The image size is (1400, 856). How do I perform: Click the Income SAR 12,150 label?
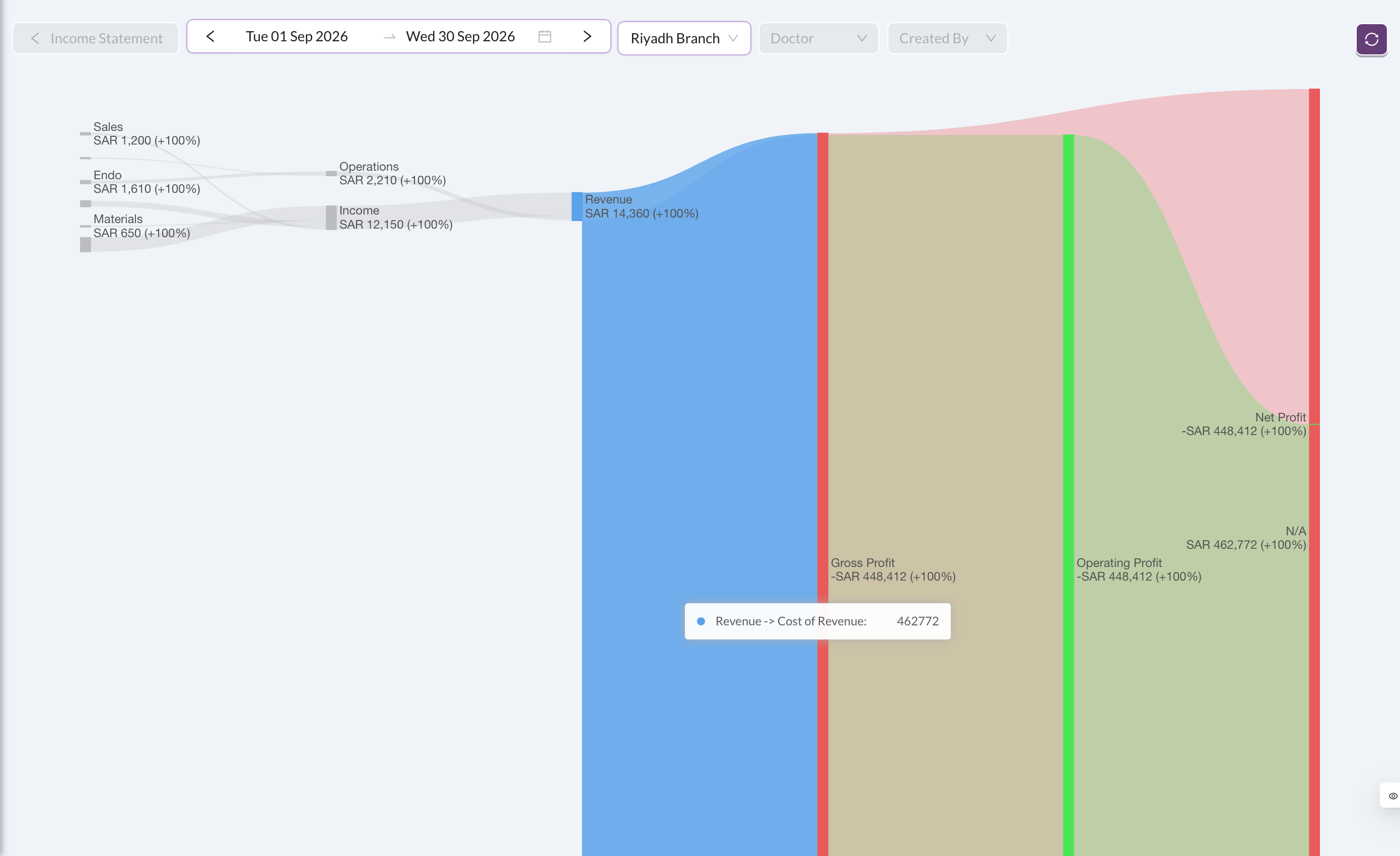(395, 218)
